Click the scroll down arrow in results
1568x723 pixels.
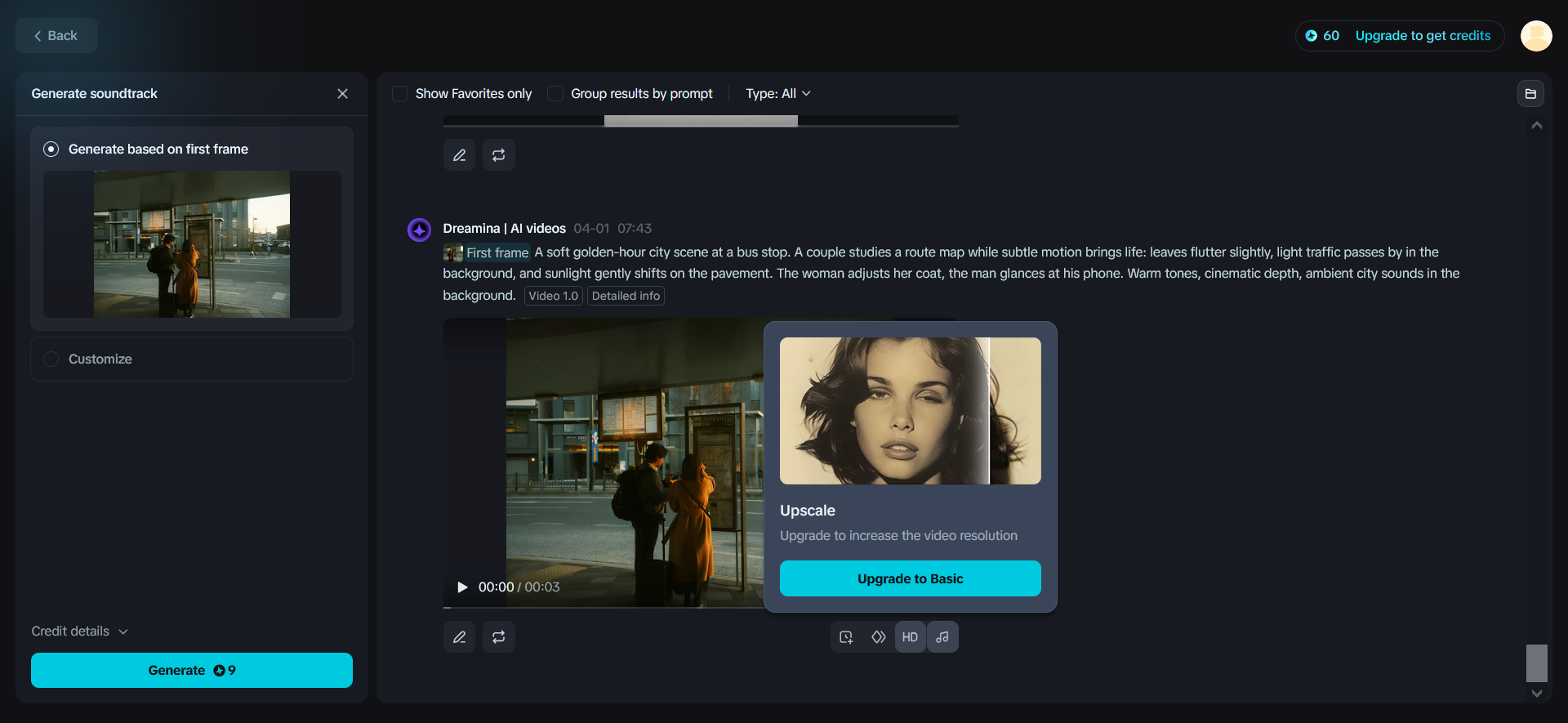[1537, 694]
